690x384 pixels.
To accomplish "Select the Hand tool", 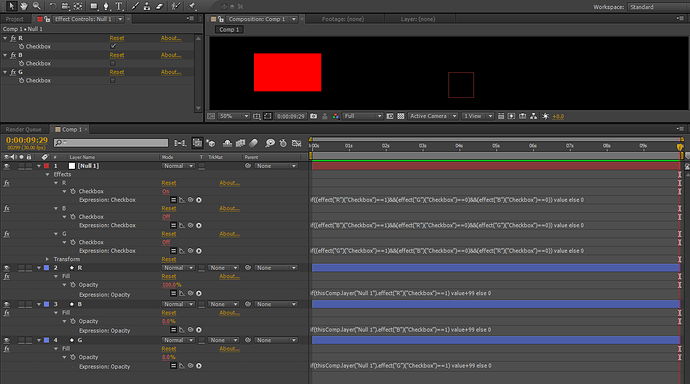I will (24, 6).
